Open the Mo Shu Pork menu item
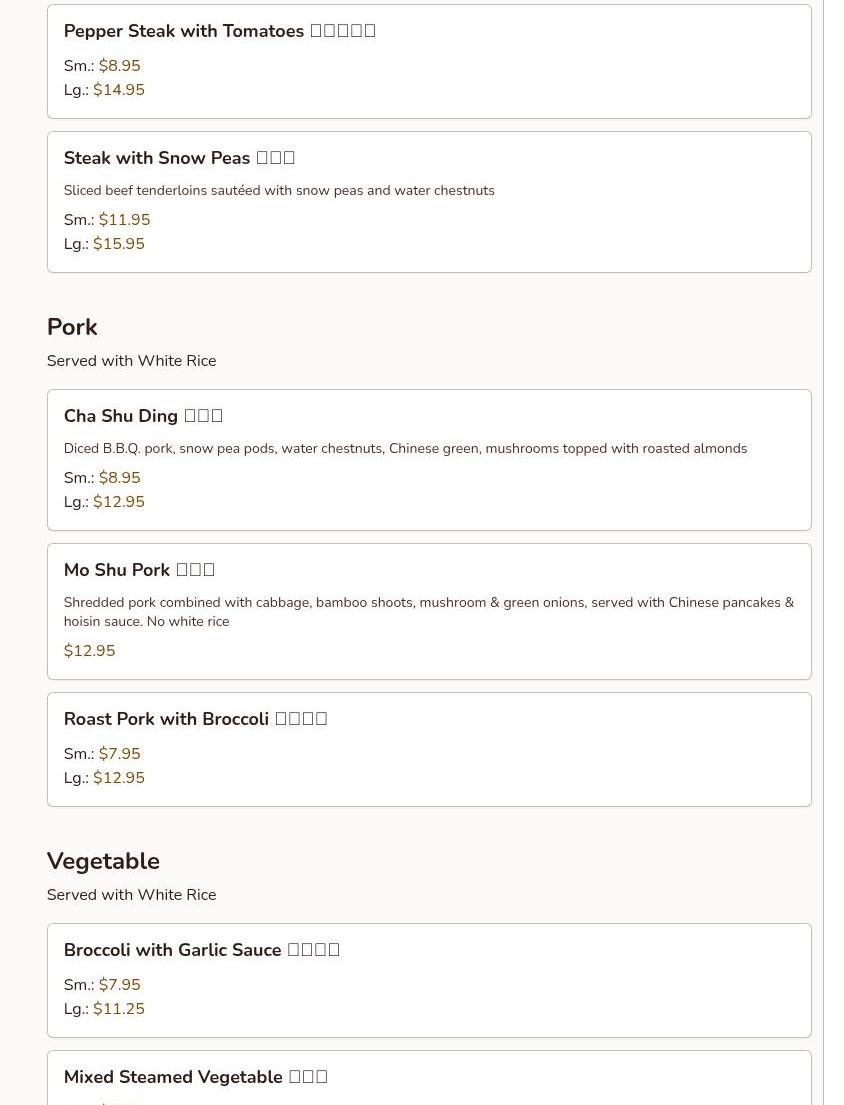 [x=139, y=570]
